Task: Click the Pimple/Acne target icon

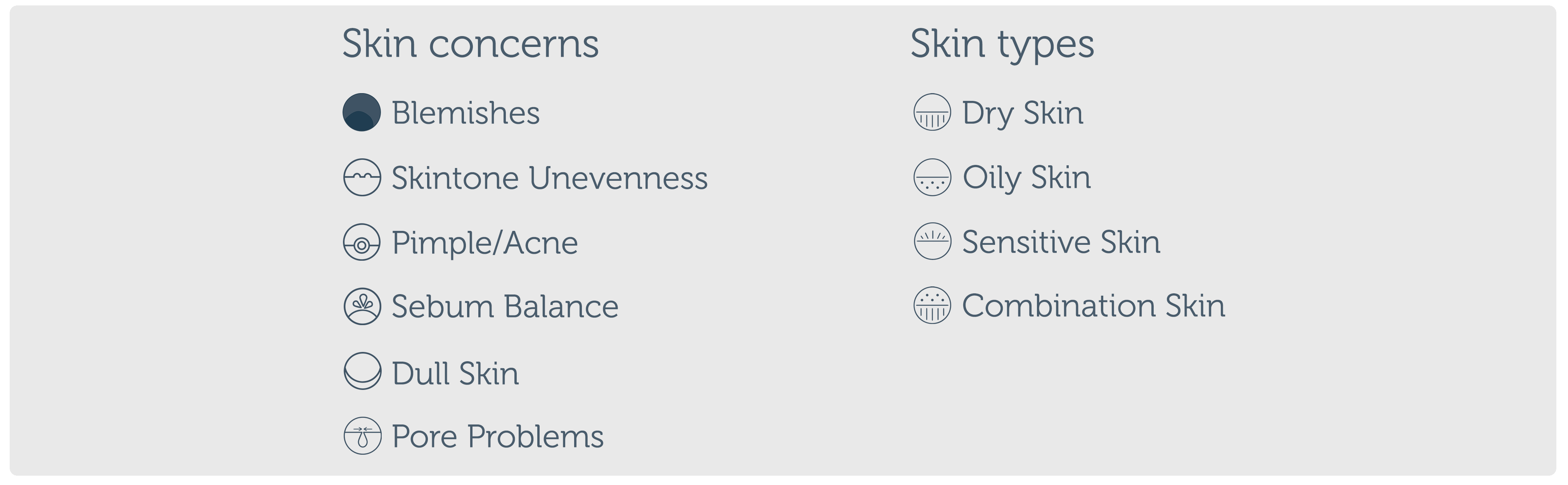Action: click(x=362, y=242)
